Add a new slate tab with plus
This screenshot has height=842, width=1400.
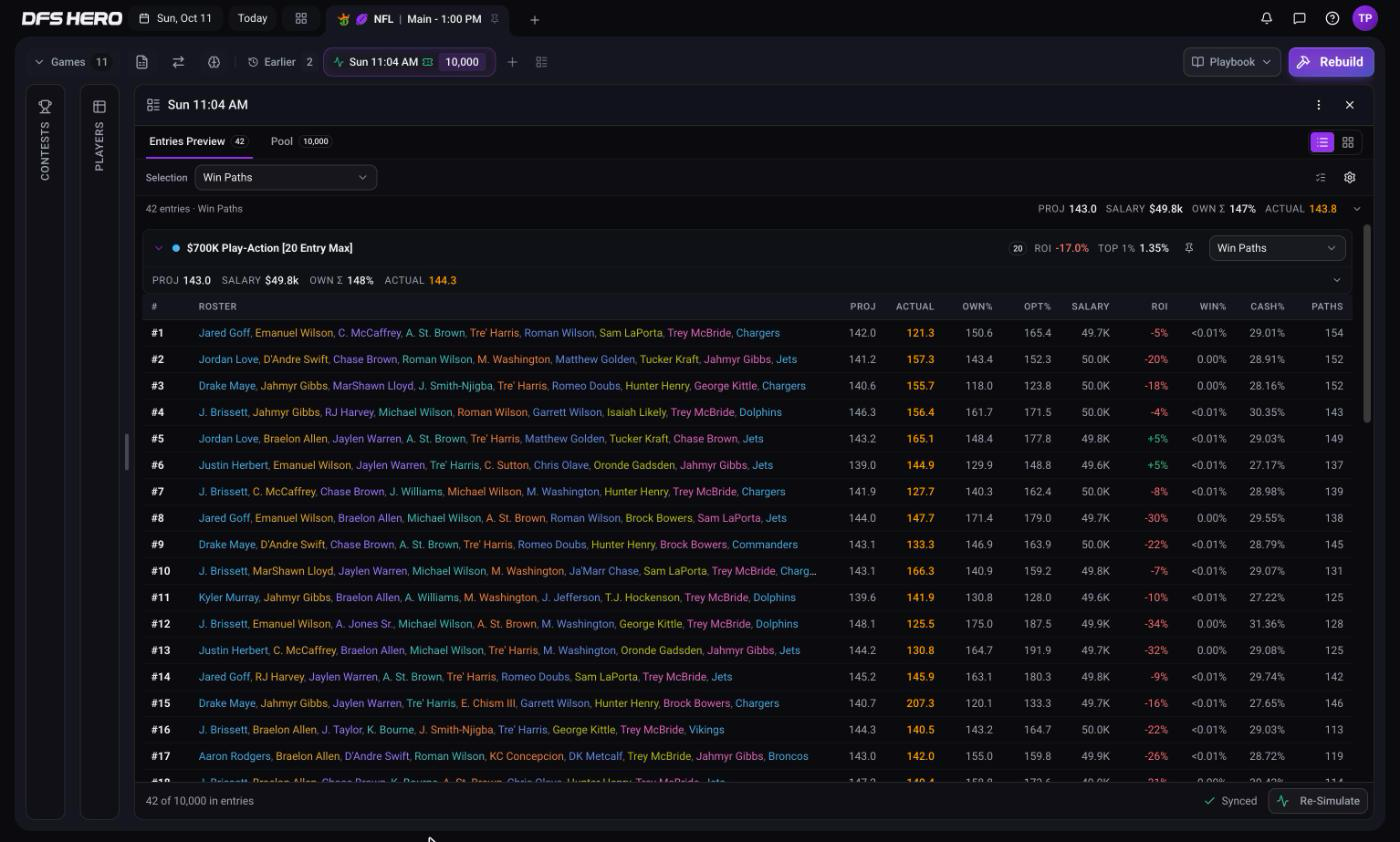(534, 19)
